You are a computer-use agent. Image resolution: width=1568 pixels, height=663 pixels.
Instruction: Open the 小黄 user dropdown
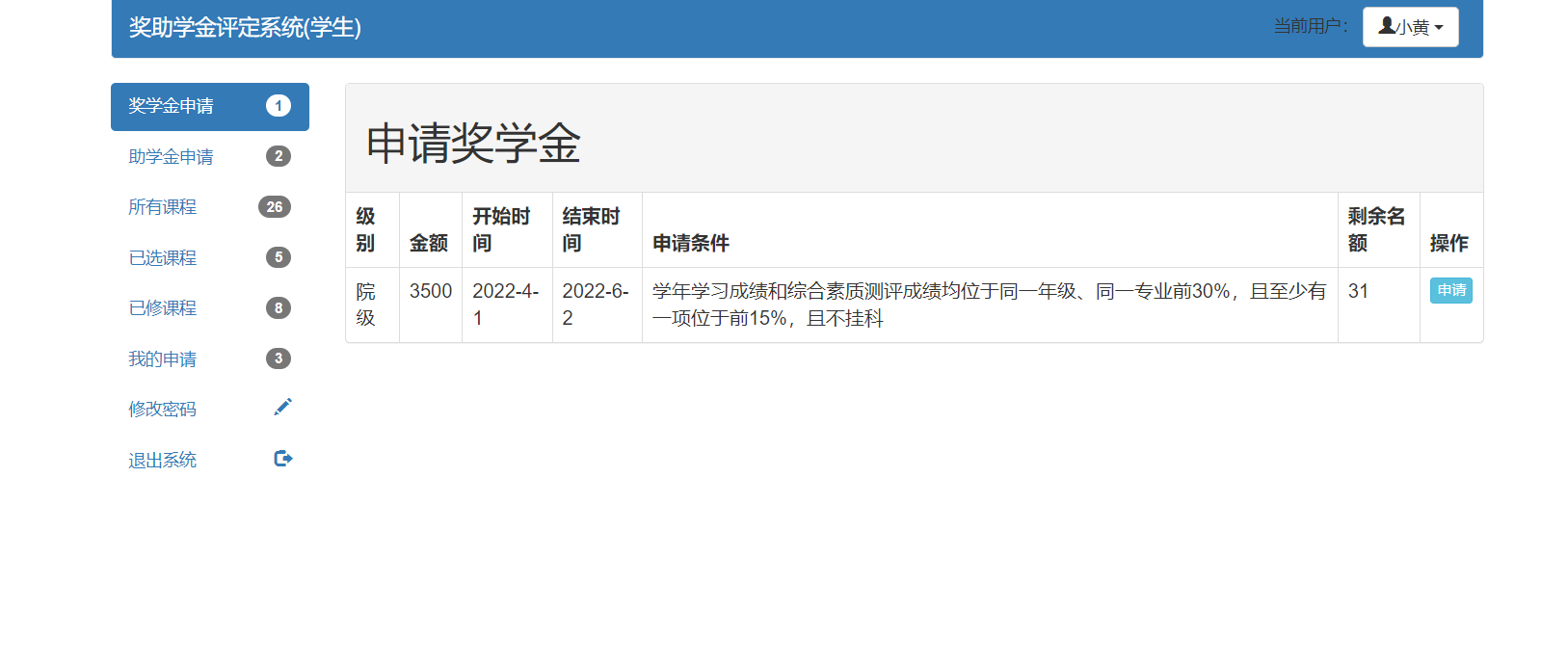click(1410, 27)
